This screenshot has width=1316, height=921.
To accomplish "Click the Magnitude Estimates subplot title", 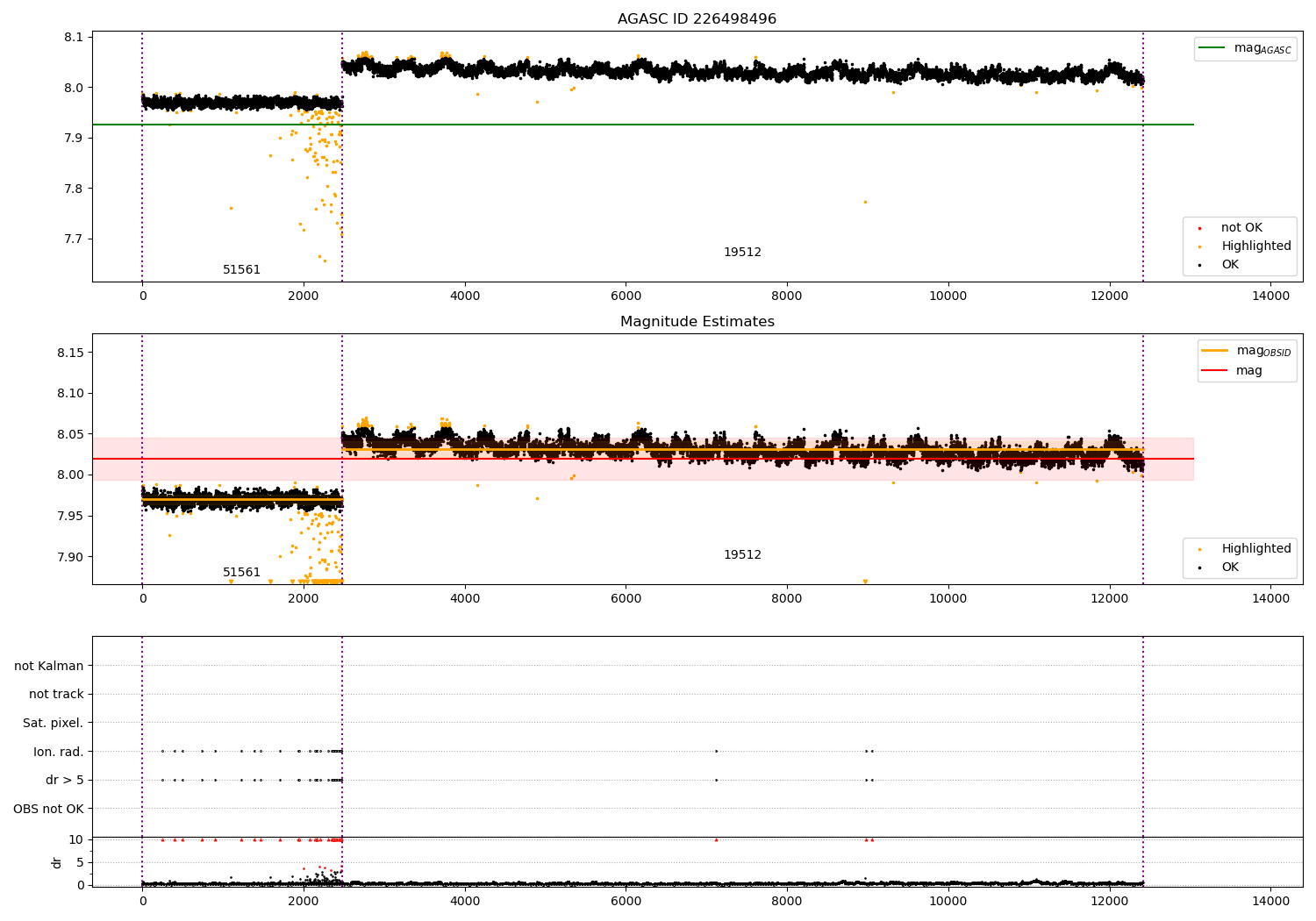I will click(697, 321).
